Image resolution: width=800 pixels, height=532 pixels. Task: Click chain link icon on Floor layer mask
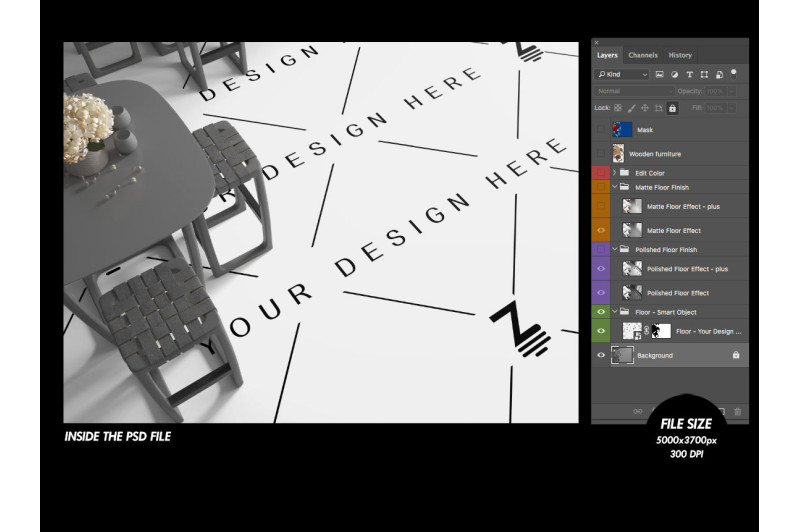click(x=646, y=331)
